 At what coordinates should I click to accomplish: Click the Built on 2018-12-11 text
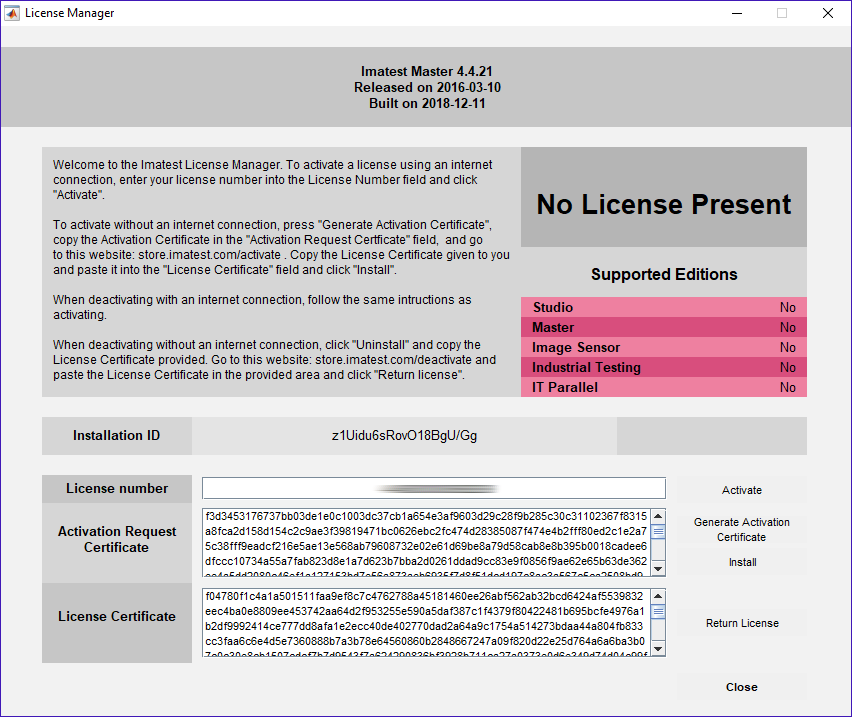coord(427,103)
